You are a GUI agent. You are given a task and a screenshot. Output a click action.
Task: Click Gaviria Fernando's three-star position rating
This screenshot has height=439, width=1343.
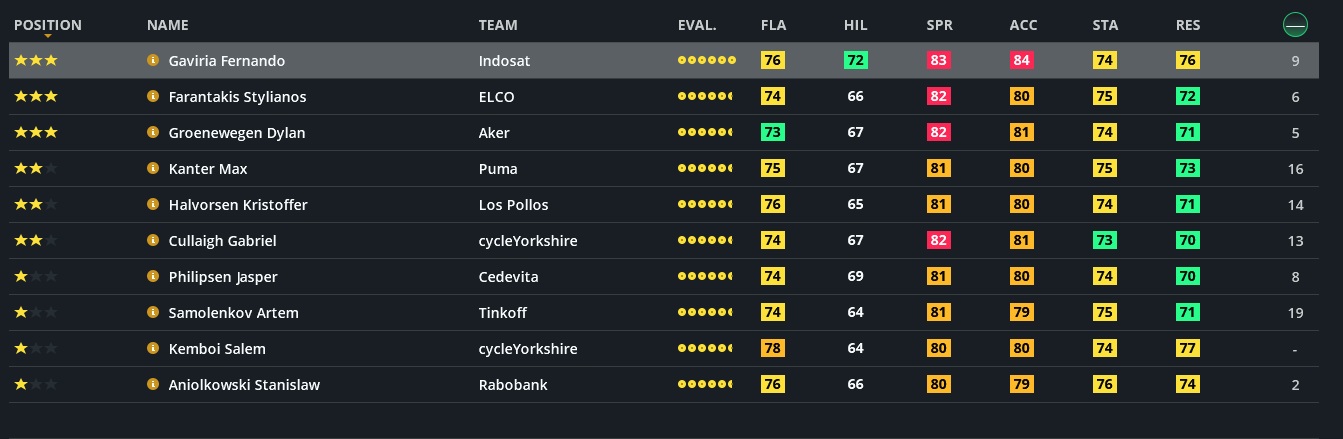(35, 61)
